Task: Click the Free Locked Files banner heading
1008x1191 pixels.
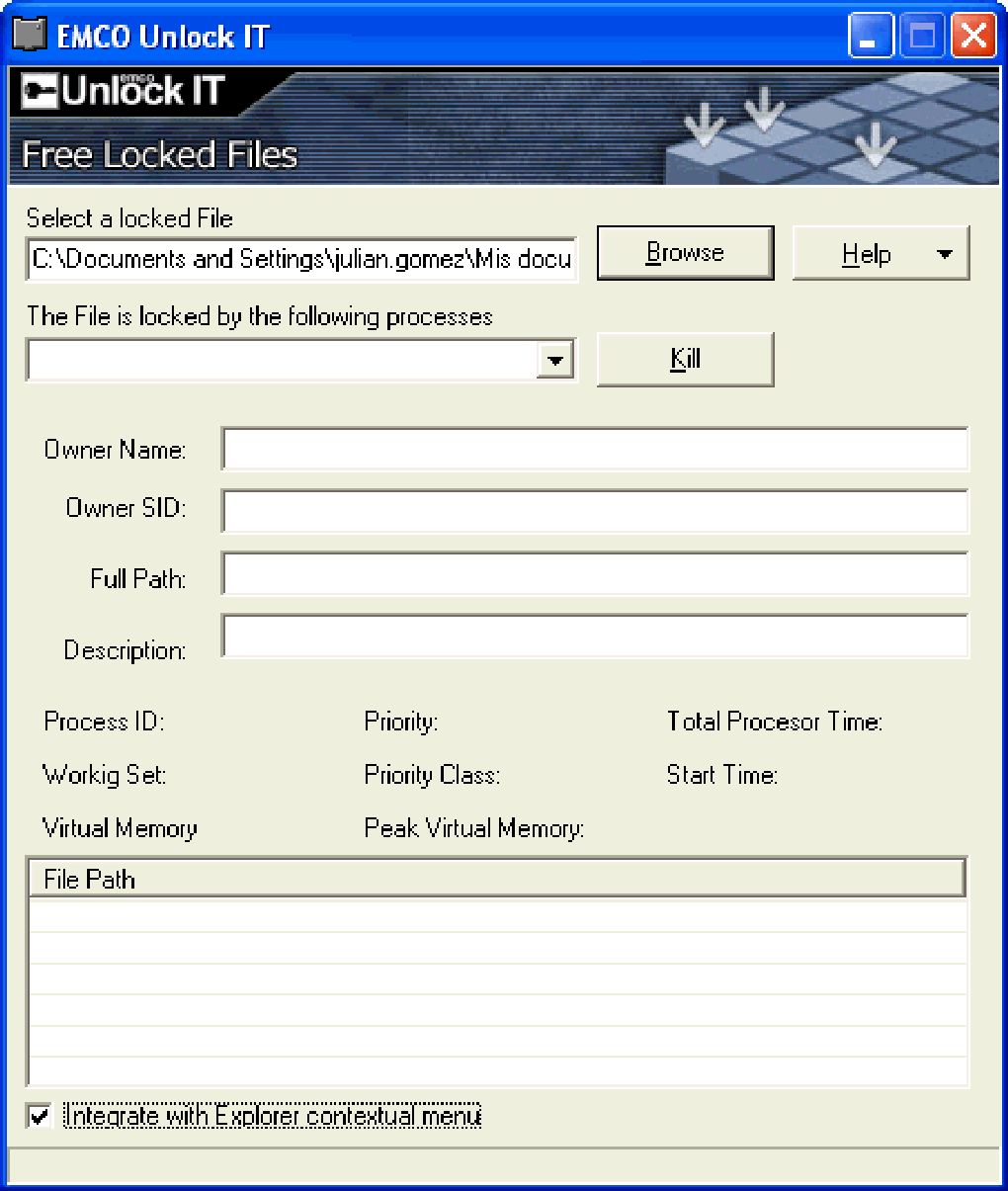Action: pos(160,155)
